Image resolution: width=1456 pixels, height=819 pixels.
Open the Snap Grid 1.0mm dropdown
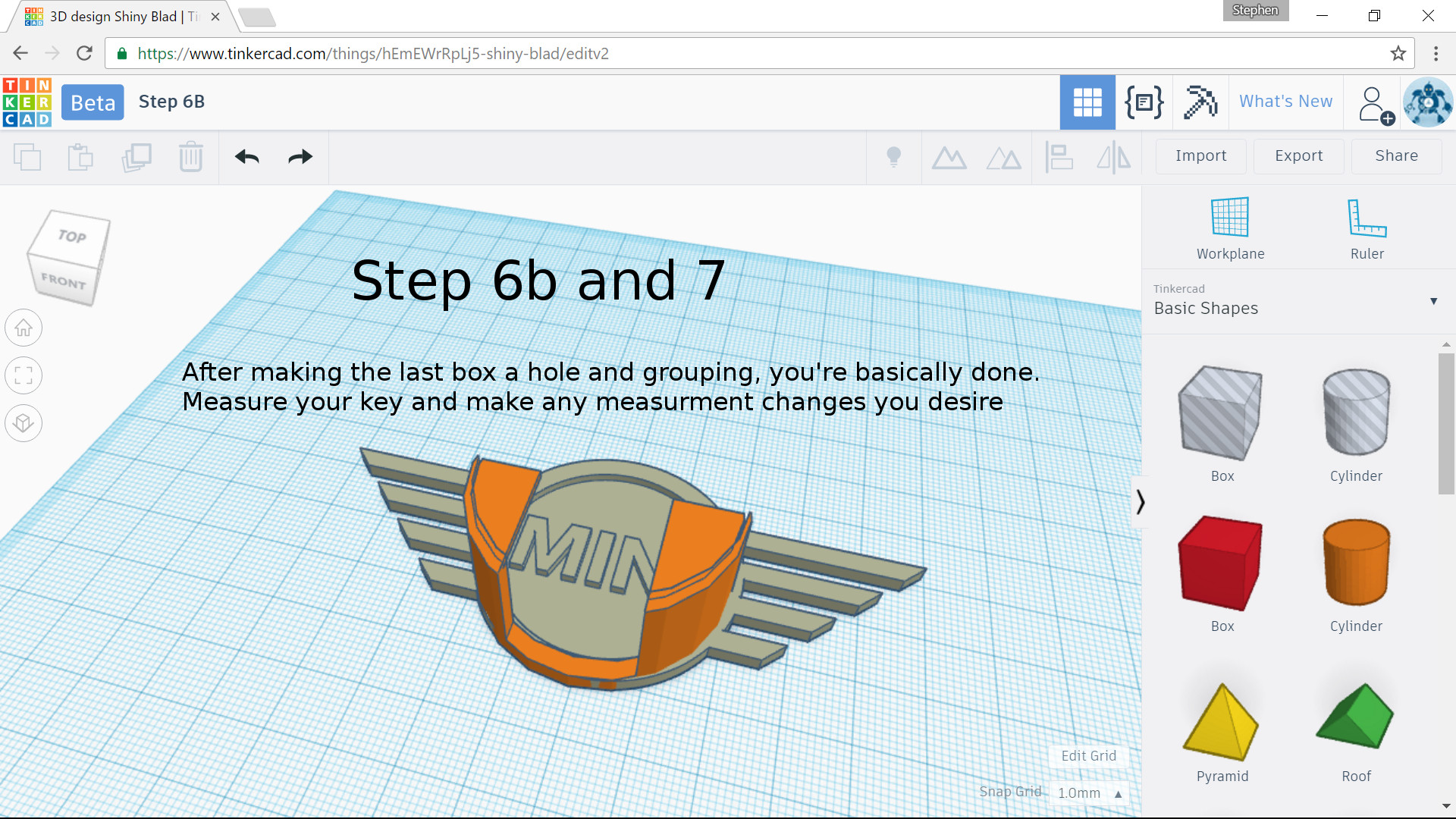1089,793
